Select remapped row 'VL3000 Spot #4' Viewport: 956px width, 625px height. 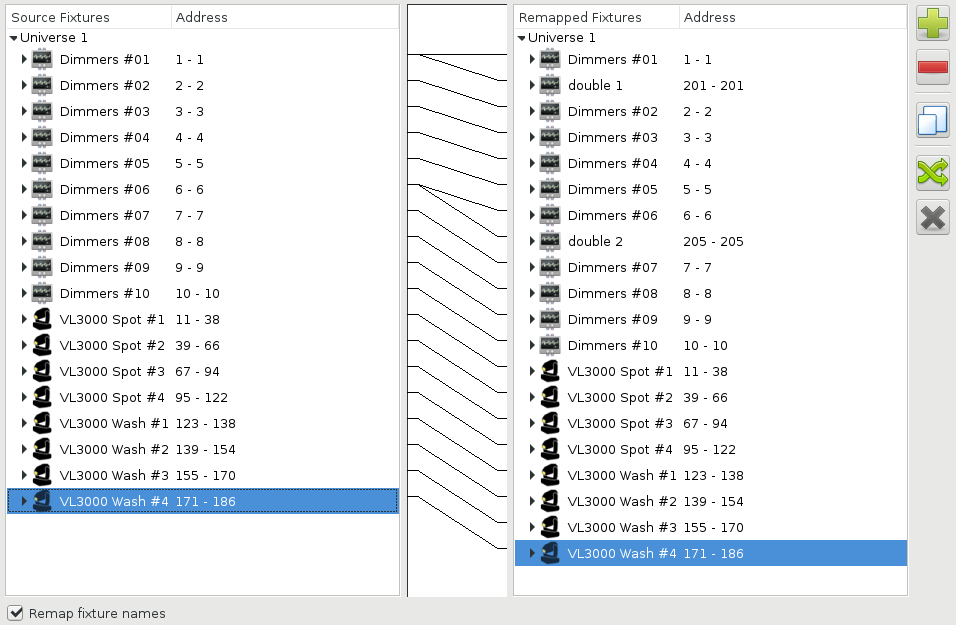(x=710, y=449)
